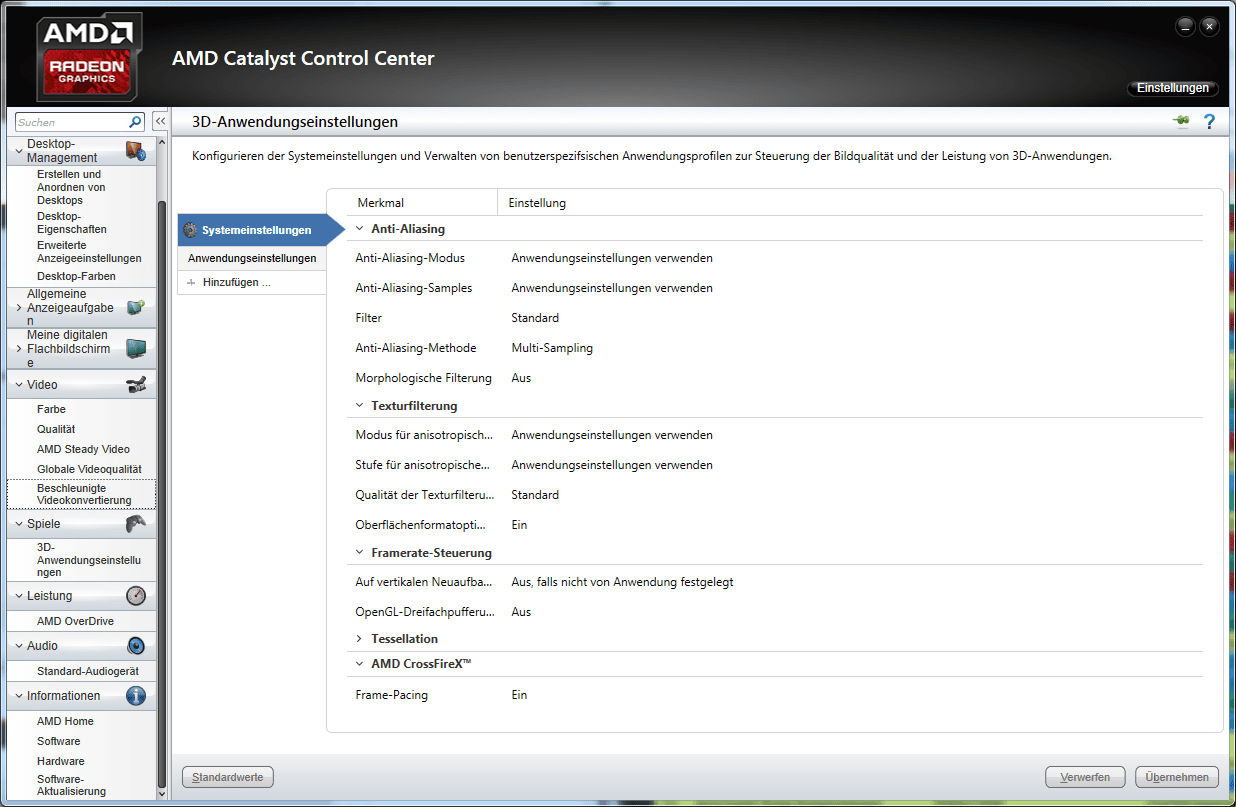Image resolution: width=1236 pixels, height=807 pixels.
Task: Click the Leistung gauge icon
Action: [x=136, y=596]
